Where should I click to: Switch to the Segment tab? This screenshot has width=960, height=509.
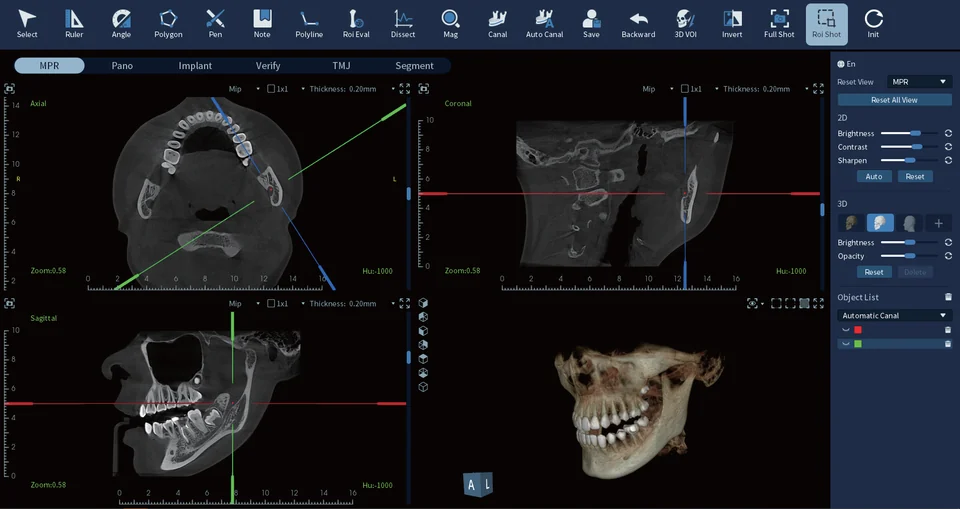click(x=414, y=66)
